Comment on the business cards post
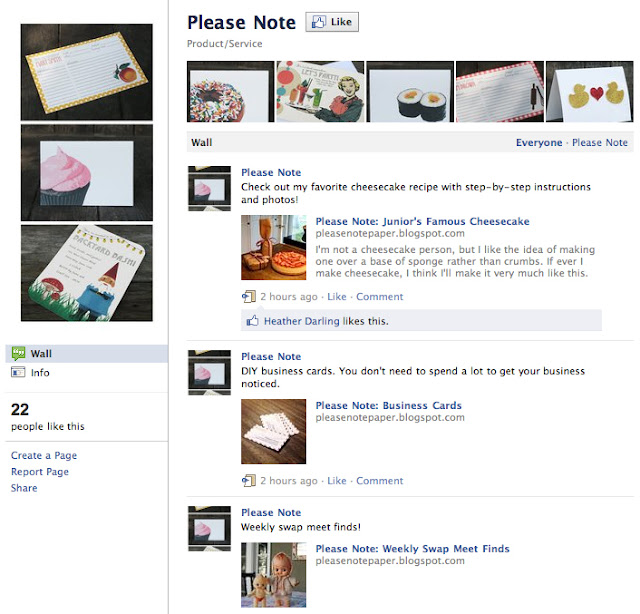This screenshot has height=614, width=640. pyautogui.click(x=379, y=481)
